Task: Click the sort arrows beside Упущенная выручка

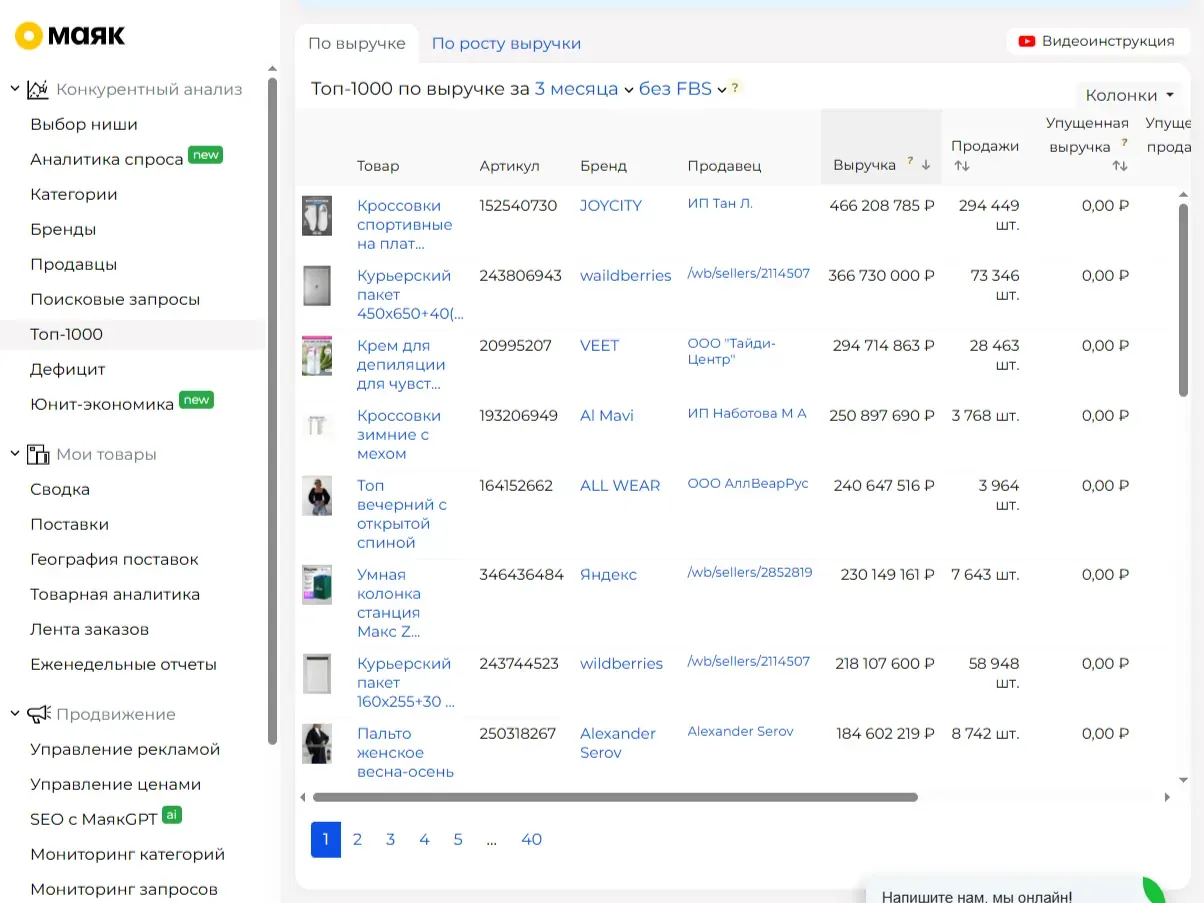Action: [1120, 166]
